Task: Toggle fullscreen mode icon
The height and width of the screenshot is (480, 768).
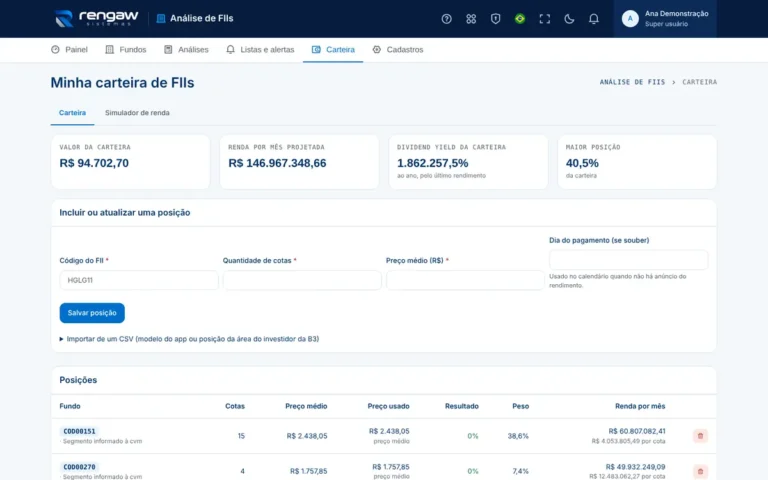Action: point(544,19)
